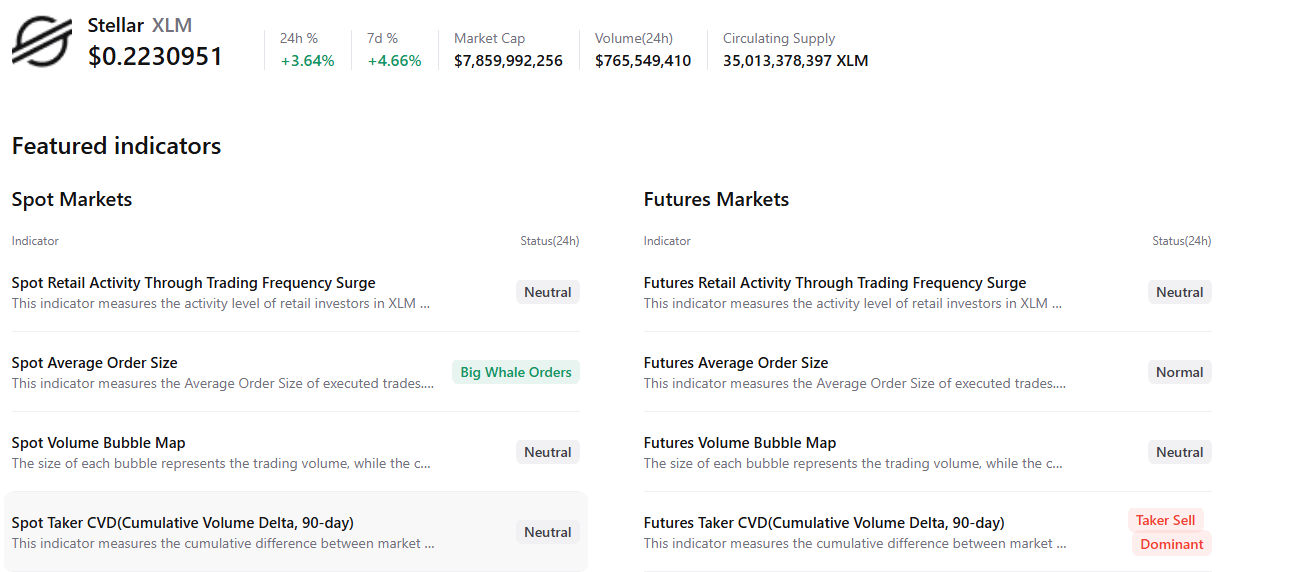Click Neutral badge for Spot Volume Bubble Map
Viewport: 1312px width, 572px height.
pos(548,452)
